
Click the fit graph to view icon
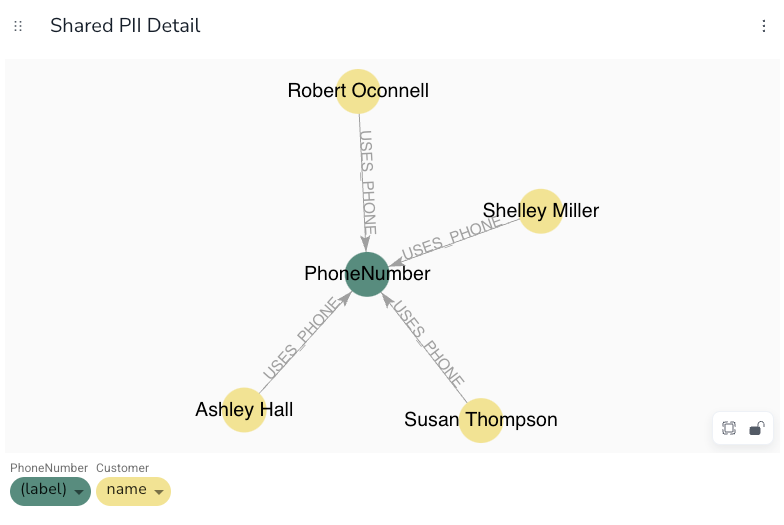coord(729,428)
